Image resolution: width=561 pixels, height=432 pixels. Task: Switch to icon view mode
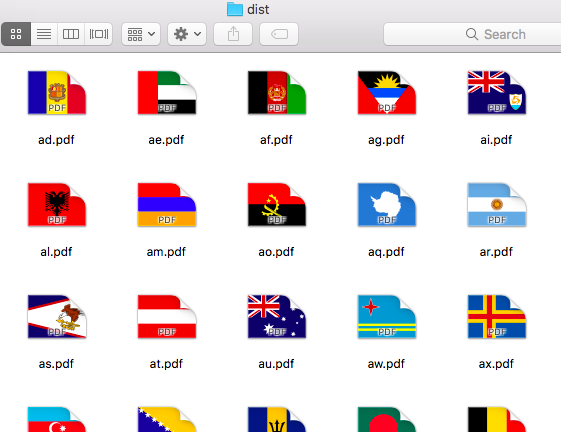(x=16, y=34)
